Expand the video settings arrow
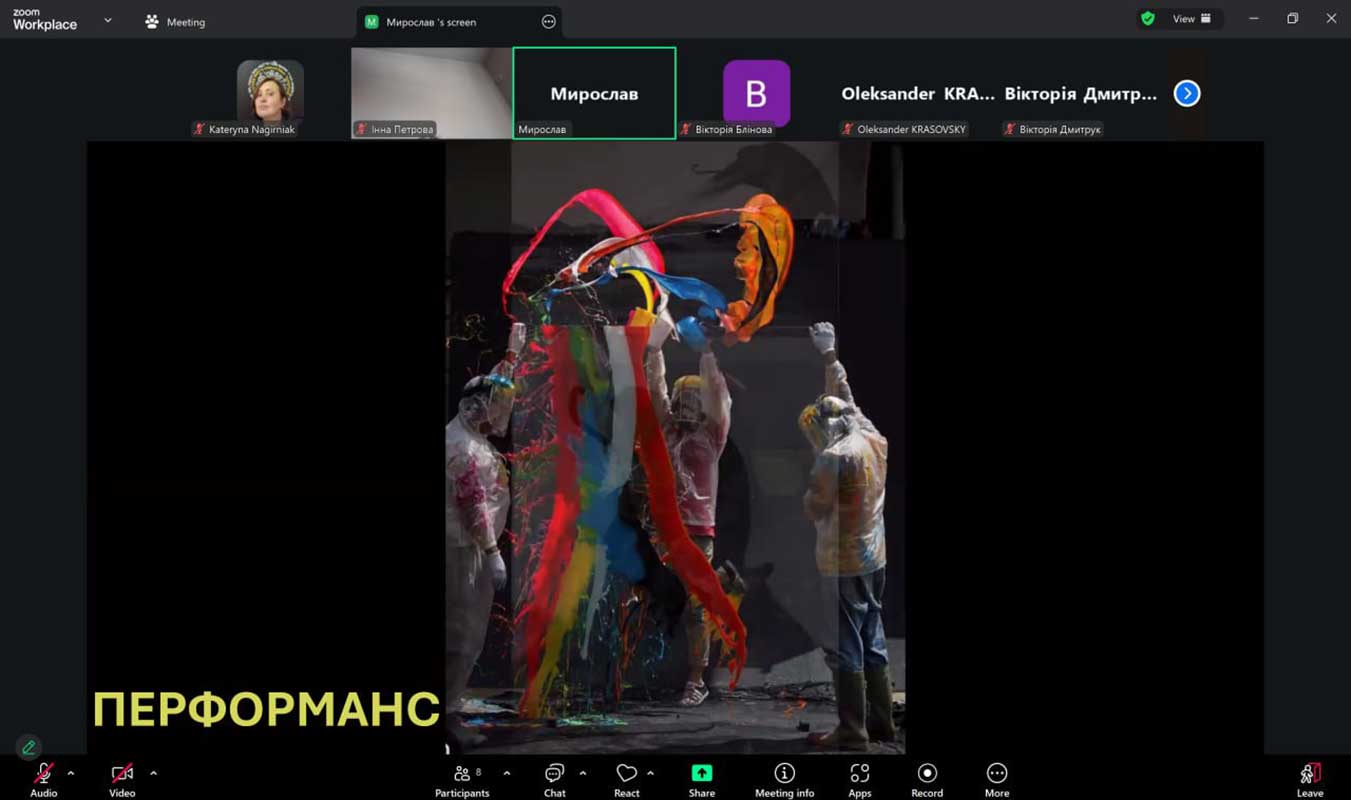The image size is (1351, 800). click(153, 773)
